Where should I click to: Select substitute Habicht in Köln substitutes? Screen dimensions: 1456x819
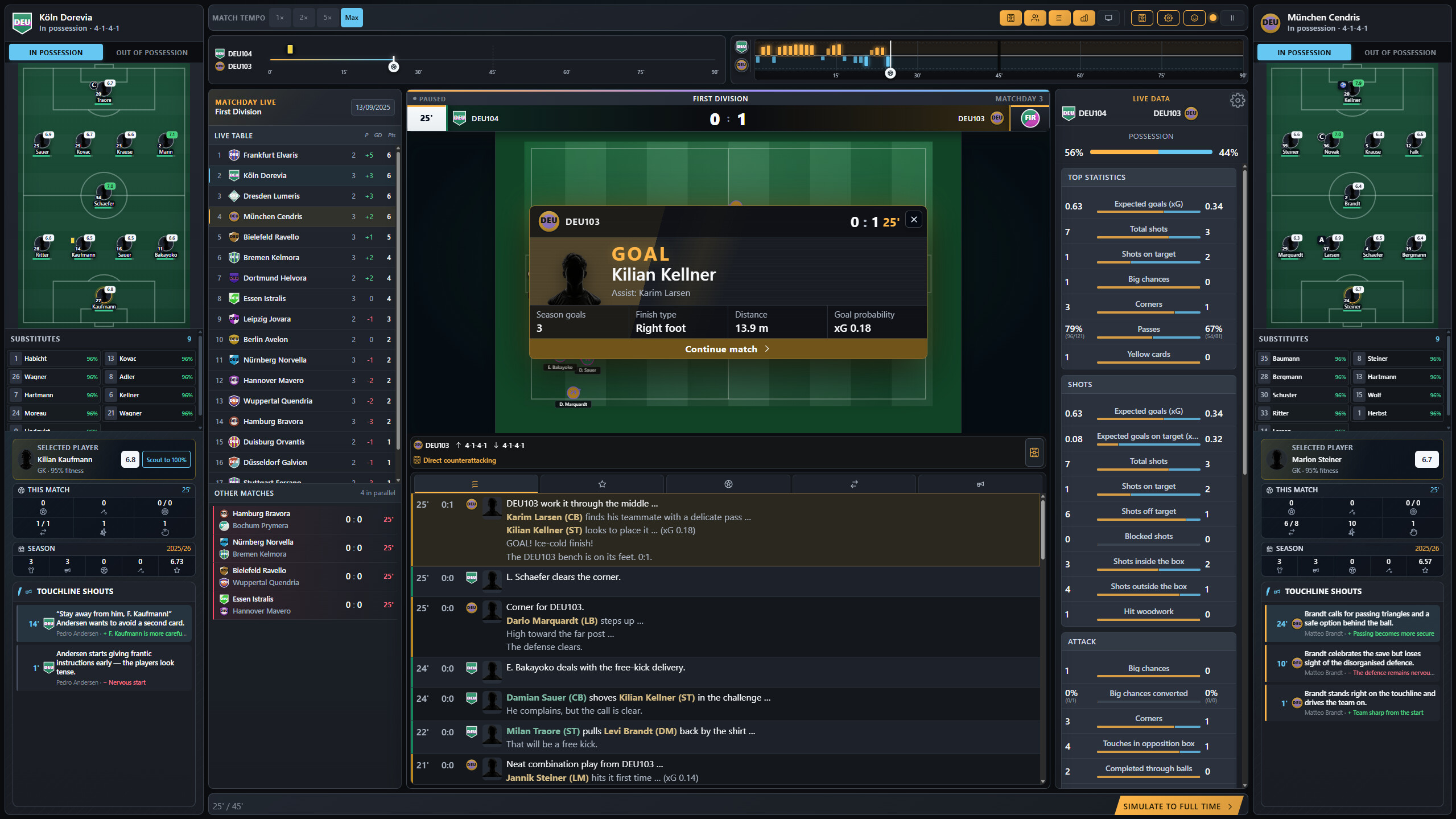(54, 359)
